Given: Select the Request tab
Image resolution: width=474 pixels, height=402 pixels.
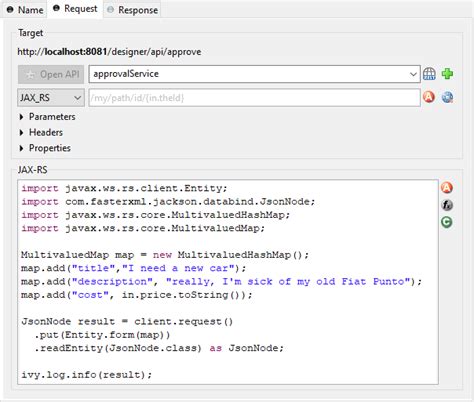Looking at the screenshot, I should [x=75, y=9].
